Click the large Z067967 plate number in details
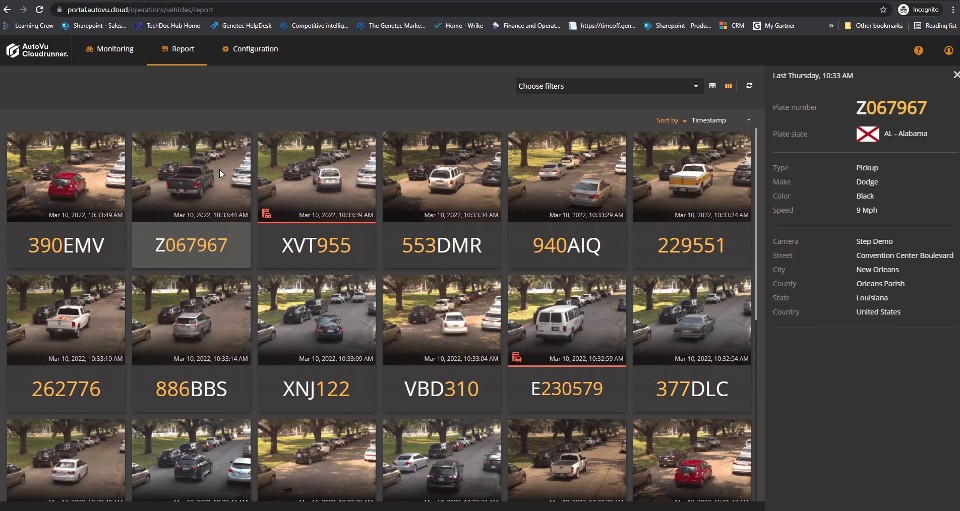Viewport: 960px width, 511px height. click(891, 108)
